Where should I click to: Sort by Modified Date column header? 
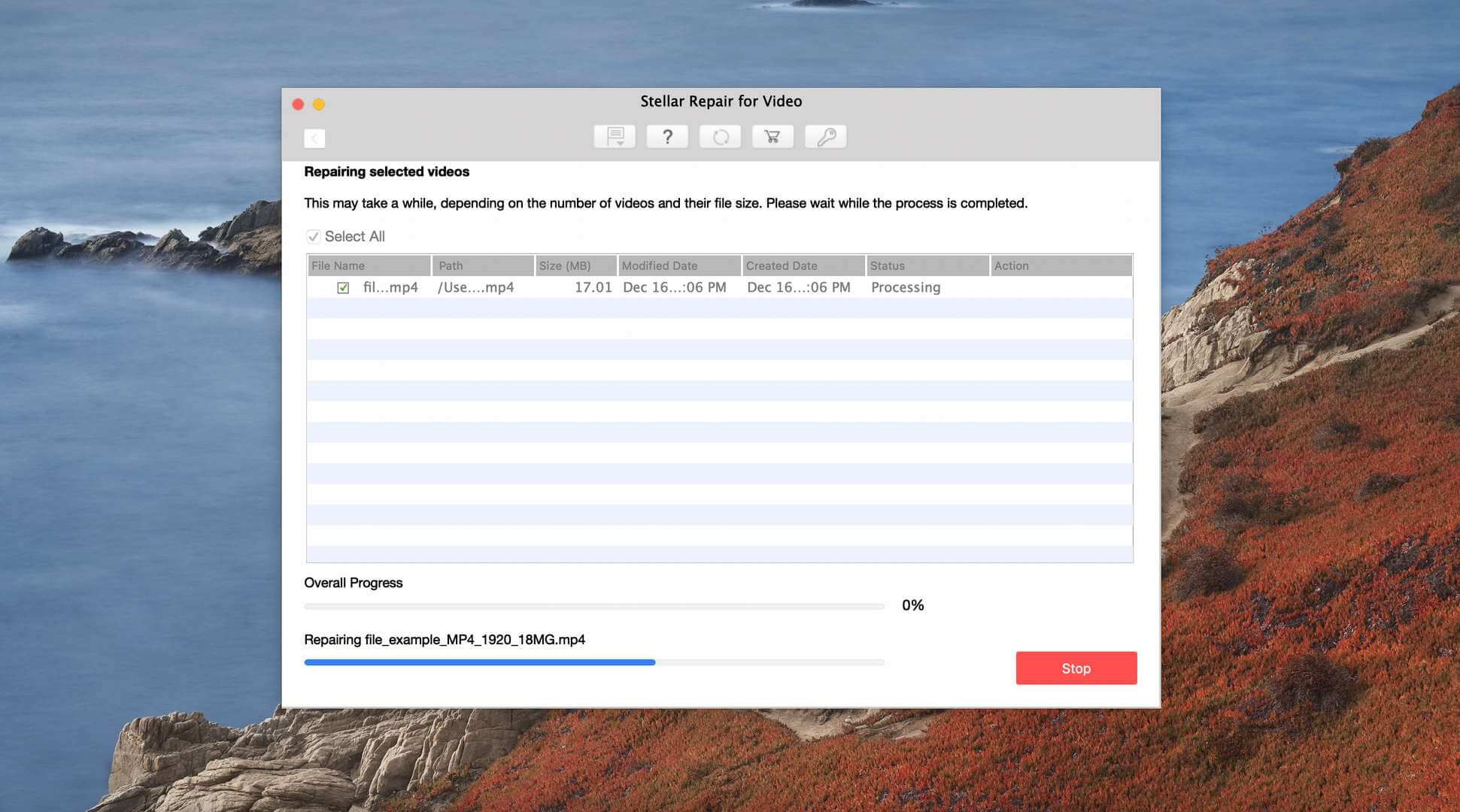(680, 265)
